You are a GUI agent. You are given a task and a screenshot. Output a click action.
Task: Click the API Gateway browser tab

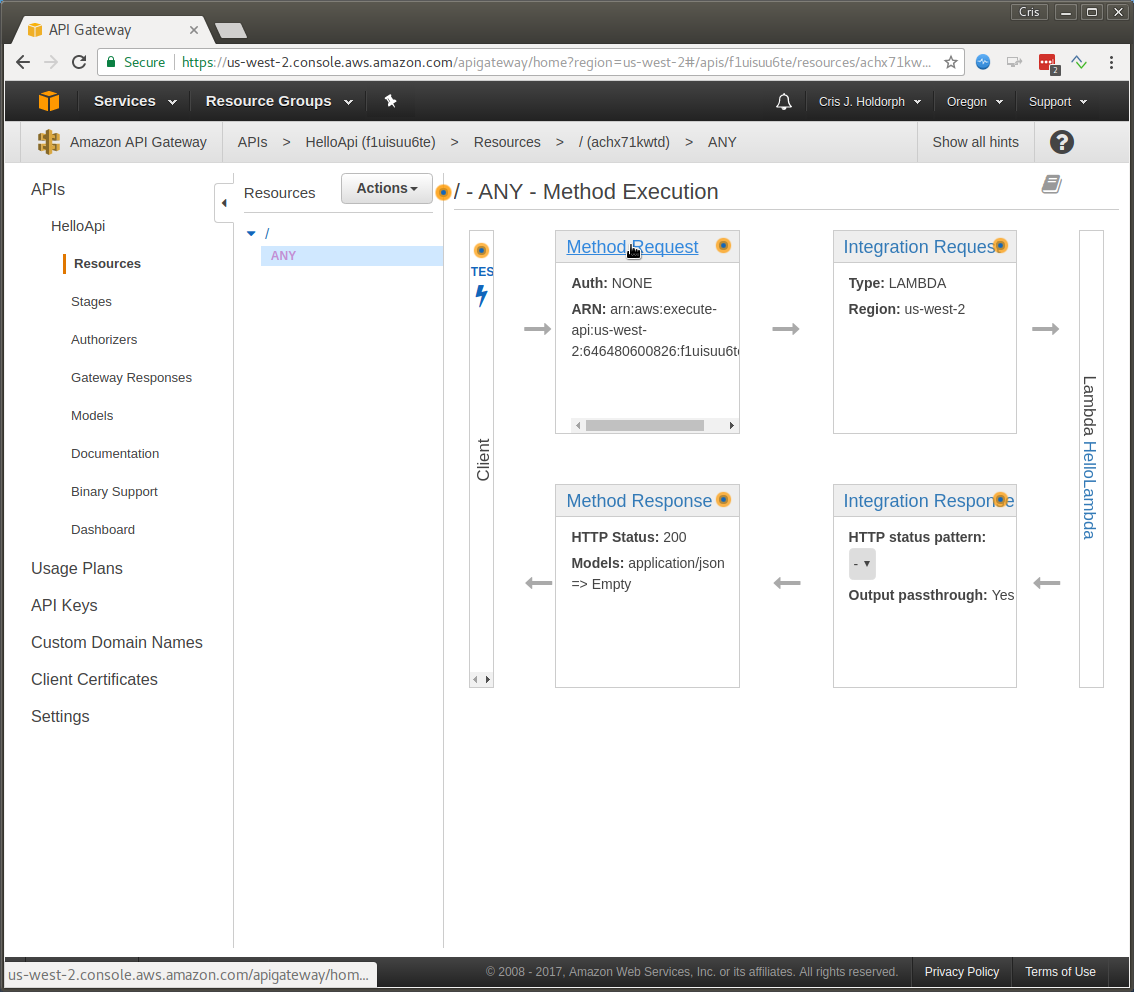(x=112, y=30)
